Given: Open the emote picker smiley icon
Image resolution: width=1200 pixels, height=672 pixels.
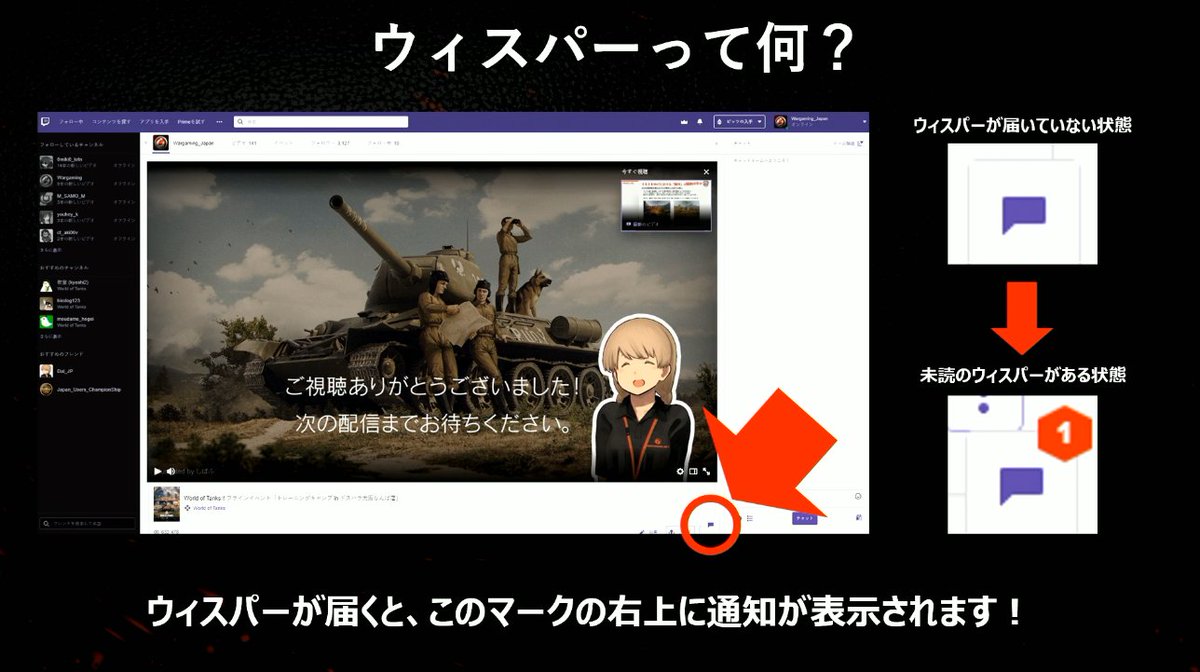Looking at the screenshot, I should 858,496.
